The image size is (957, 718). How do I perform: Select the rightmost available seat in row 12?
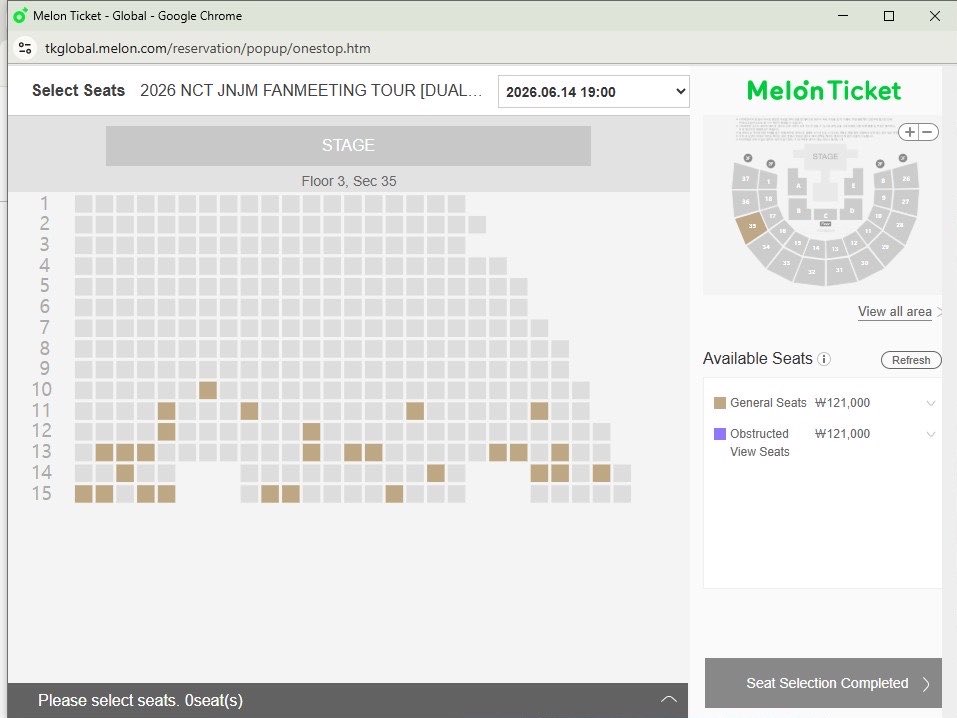coord(311,432)
